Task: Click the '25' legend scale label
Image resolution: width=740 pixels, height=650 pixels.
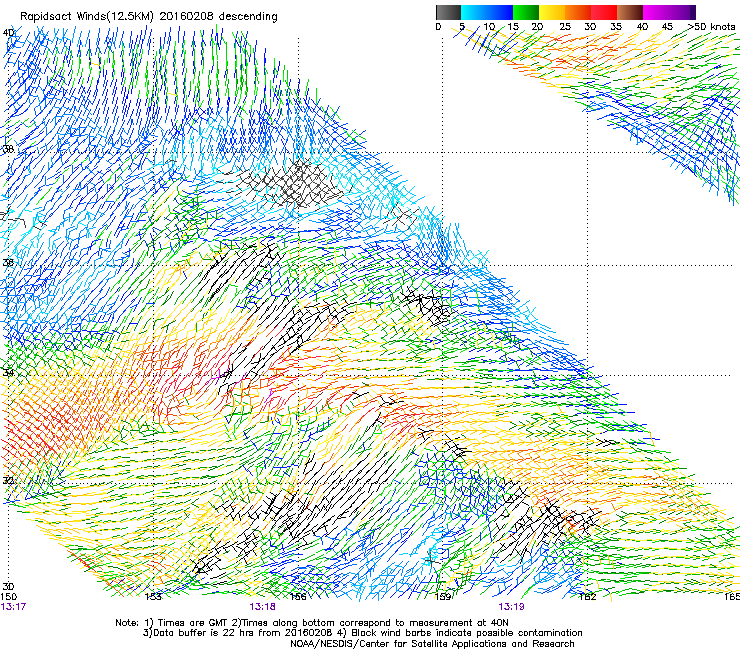Action: pyautogui.click(x=565, y=27)
